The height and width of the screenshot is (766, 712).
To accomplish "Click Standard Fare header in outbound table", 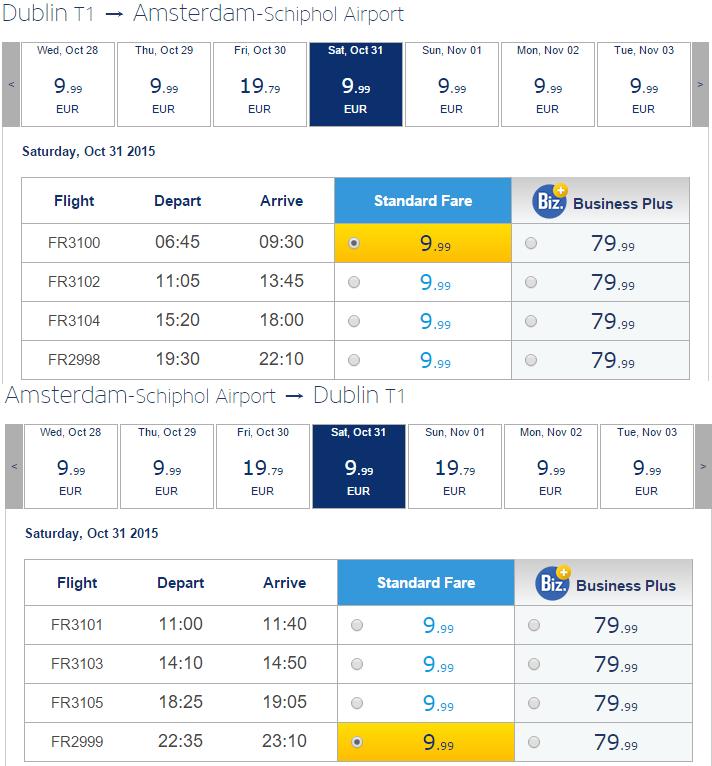I will tap(423, 201).
